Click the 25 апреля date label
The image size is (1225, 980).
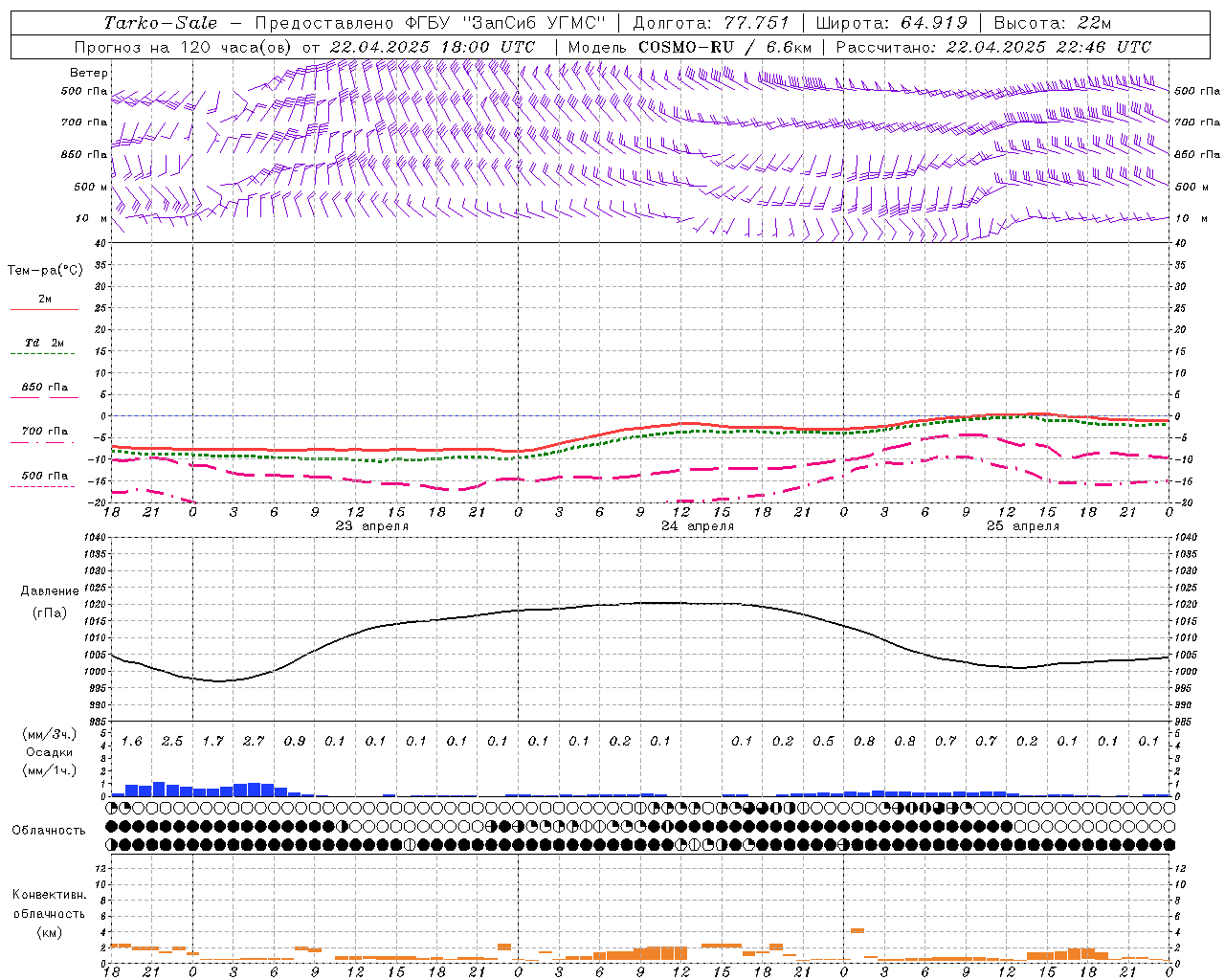click(x=1023, y=526)
